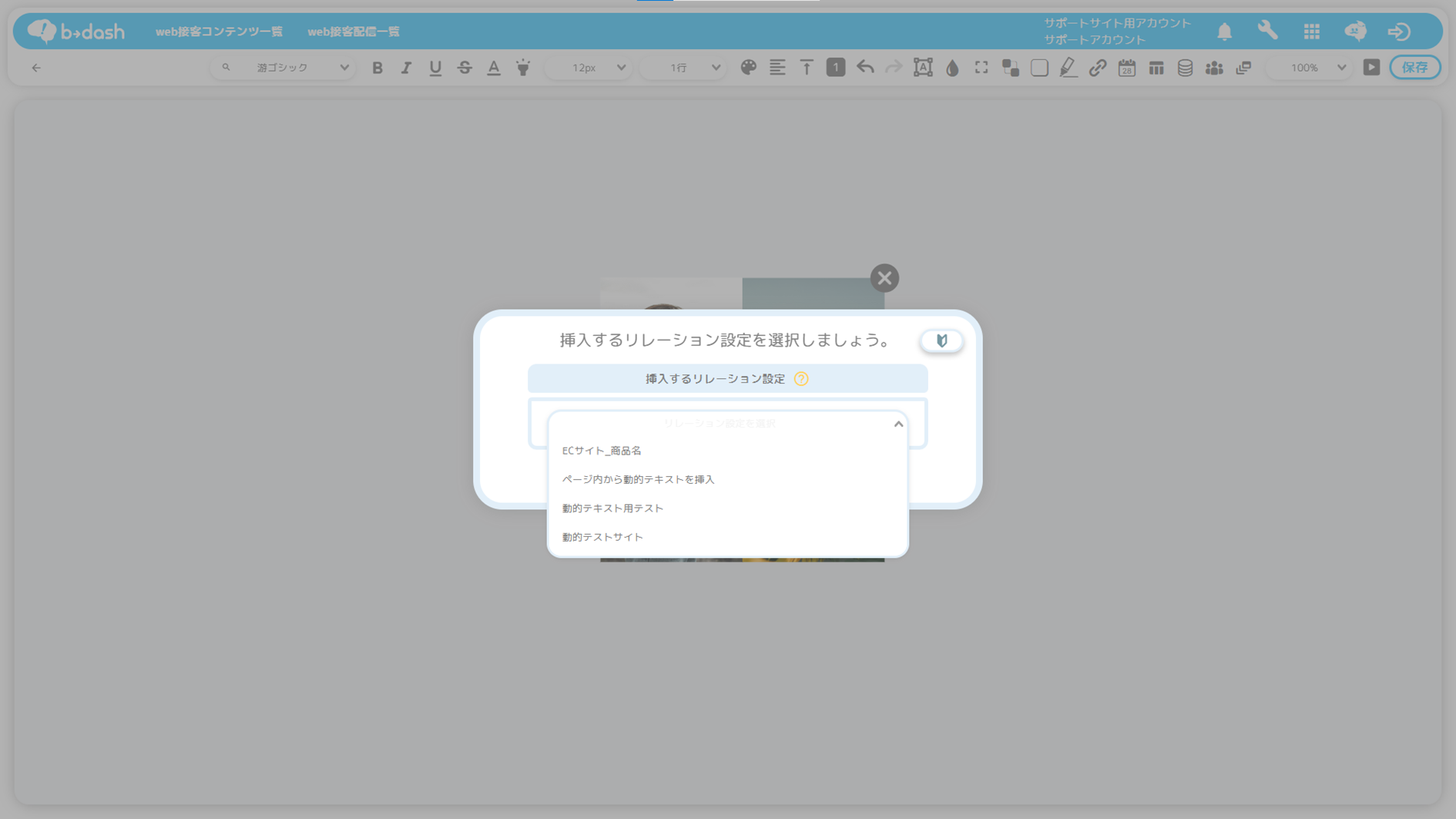Click the strikethrough icon

coord(465,68)
